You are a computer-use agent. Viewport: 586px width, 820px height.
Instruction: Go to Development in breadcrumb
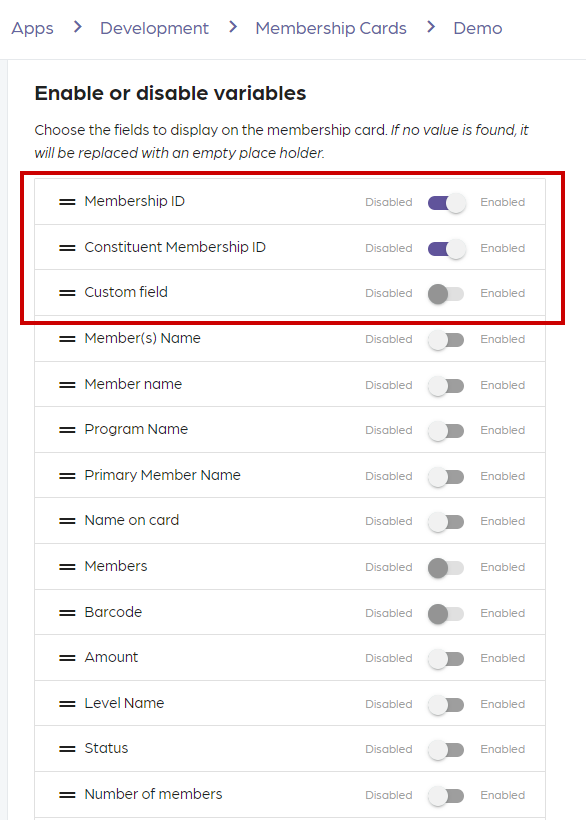(154, 28)
